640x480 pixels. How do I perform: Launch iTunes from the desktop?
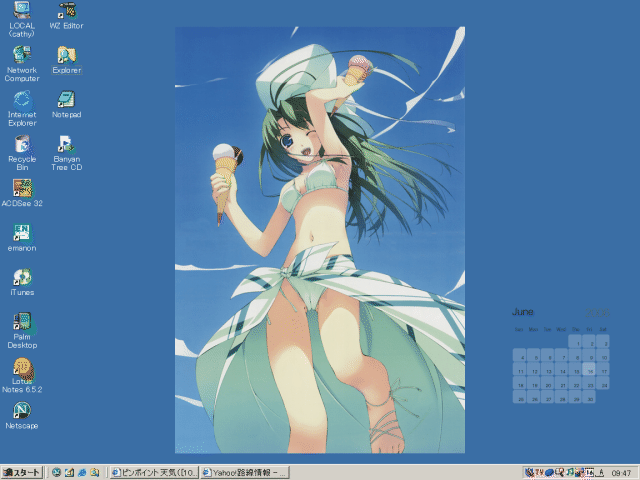coord(21,277)
